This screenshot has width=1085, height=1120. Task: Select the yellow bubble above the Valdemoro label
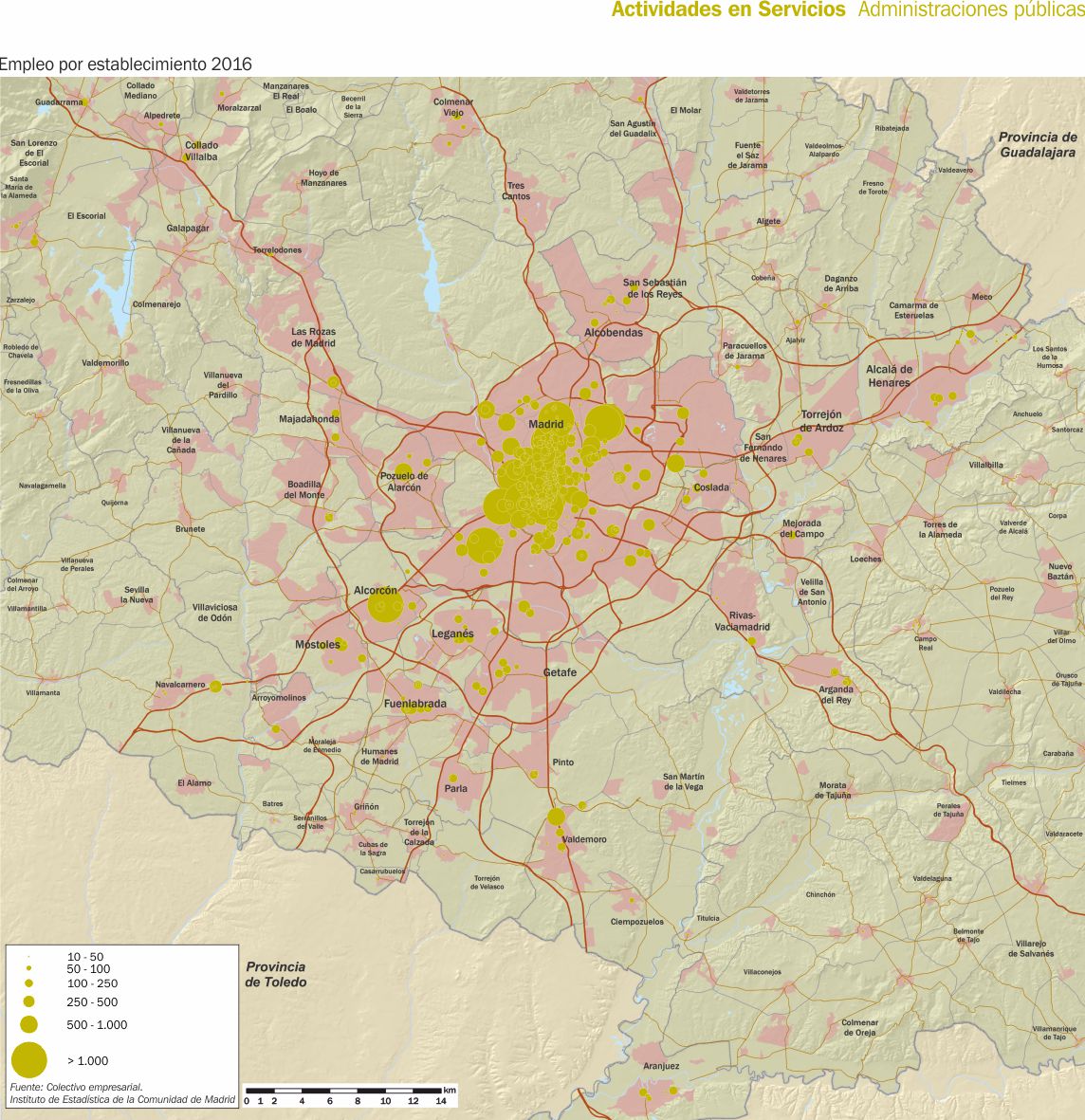[557, 817]
